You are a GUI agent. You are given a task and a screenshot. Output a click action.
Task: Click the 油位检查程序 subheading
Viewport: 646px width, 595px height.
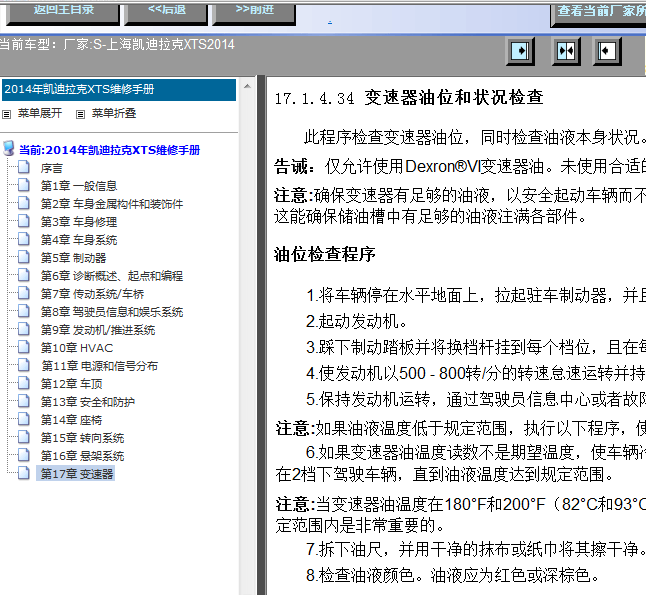coord(325,254)
